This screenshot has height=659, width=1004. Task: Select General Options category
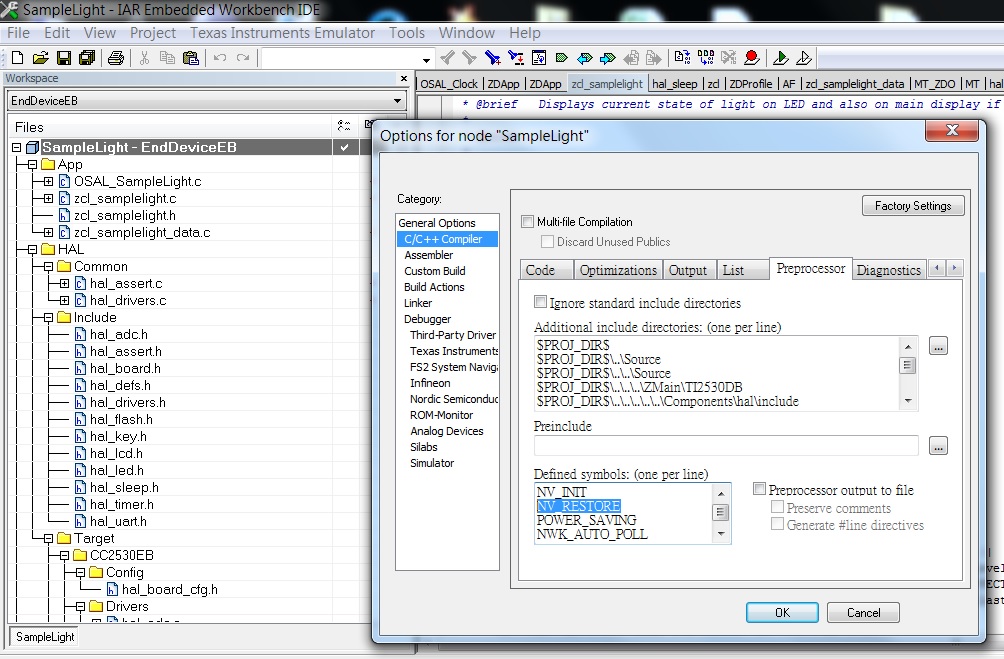point(437,223)
